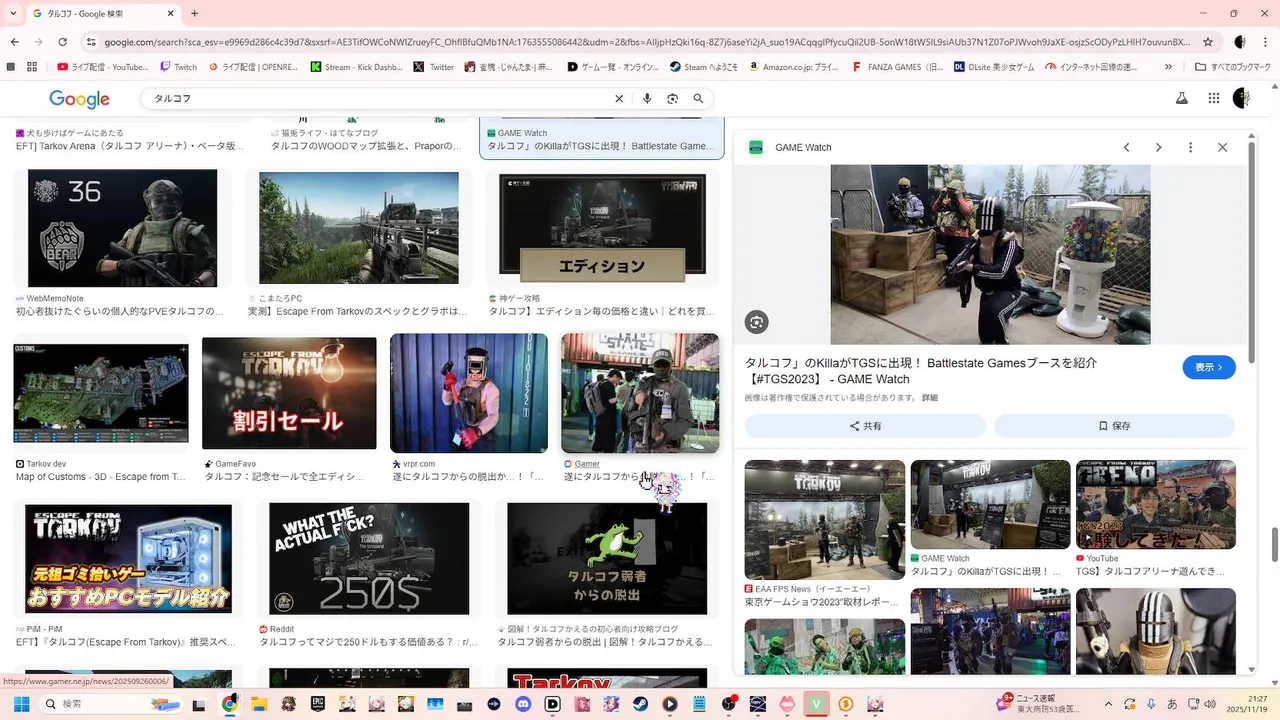Click the 保存 save button

coord(1114,426)
